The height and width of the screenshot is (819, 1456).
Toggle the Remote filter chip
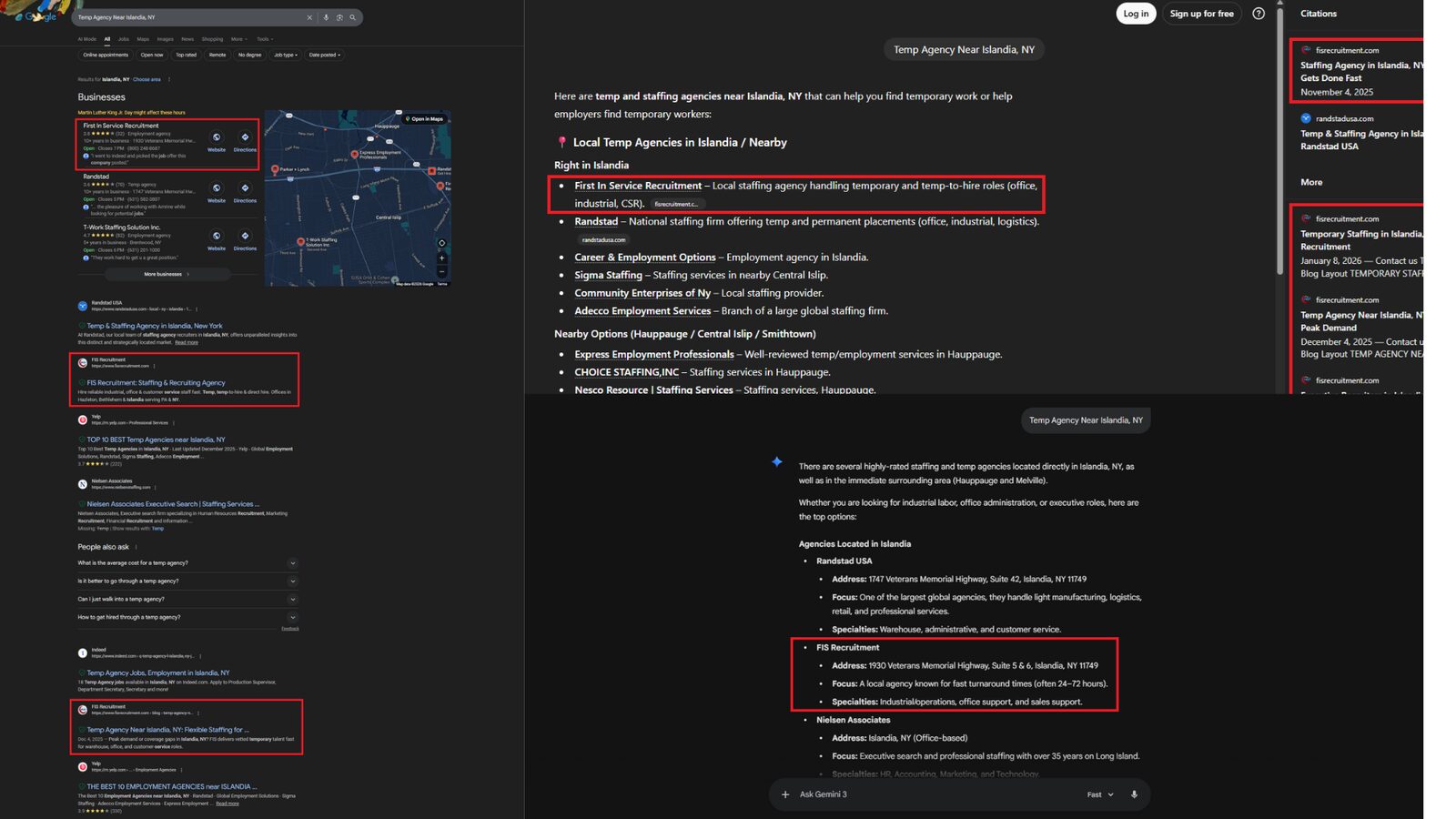point(217,55)
